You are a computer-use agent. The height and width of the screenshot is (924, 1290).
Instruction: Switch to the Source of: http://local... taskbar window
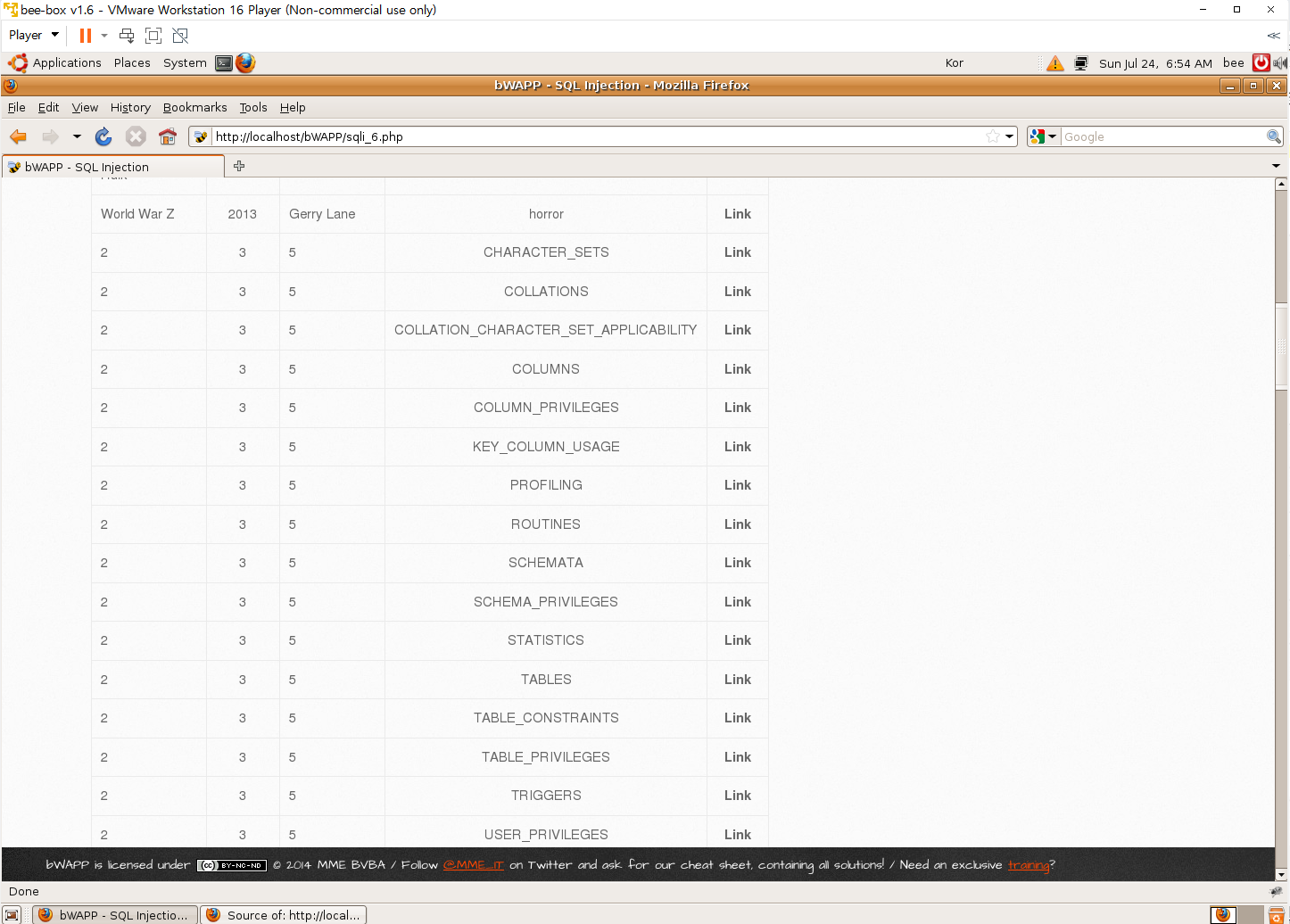point(284,915)
